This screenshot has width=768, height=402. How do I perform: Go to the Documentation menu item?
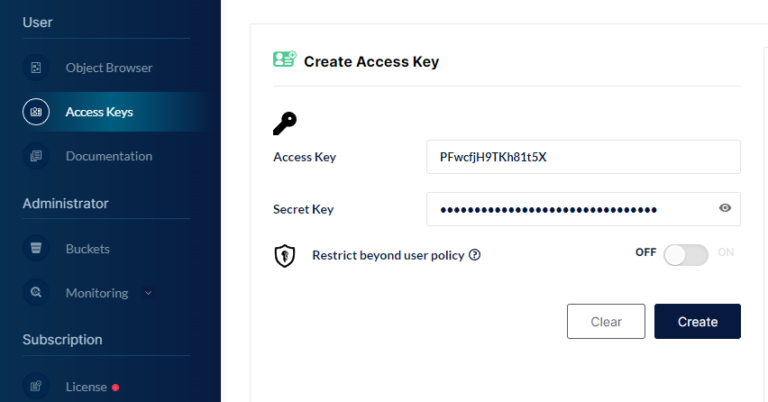coord(109,156)
